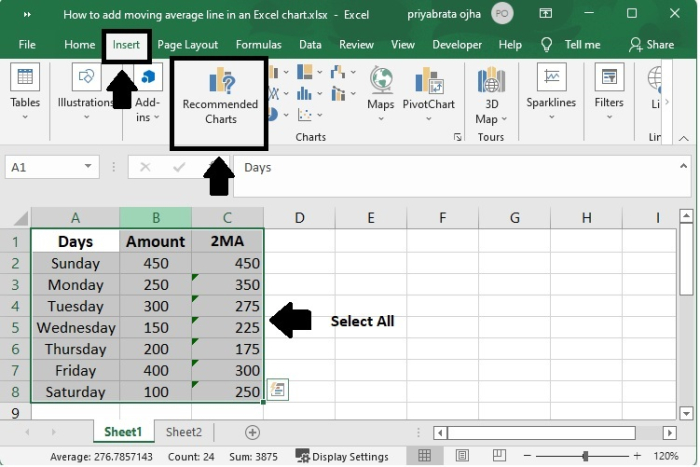The height and width of the screenshot is (467, 700).
Task: Open the PivotChart dropdown arrow
Action: tap(428, 119)
